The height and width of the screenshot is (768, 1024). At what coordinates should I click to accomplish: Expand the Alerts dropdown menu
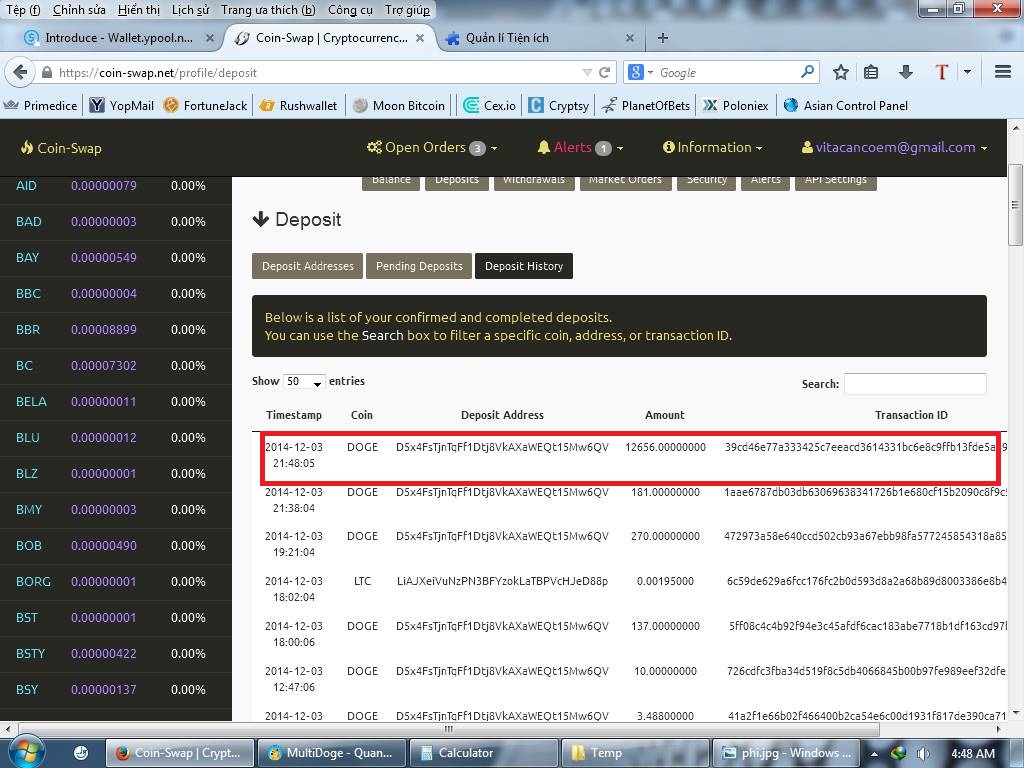[580, 147]
